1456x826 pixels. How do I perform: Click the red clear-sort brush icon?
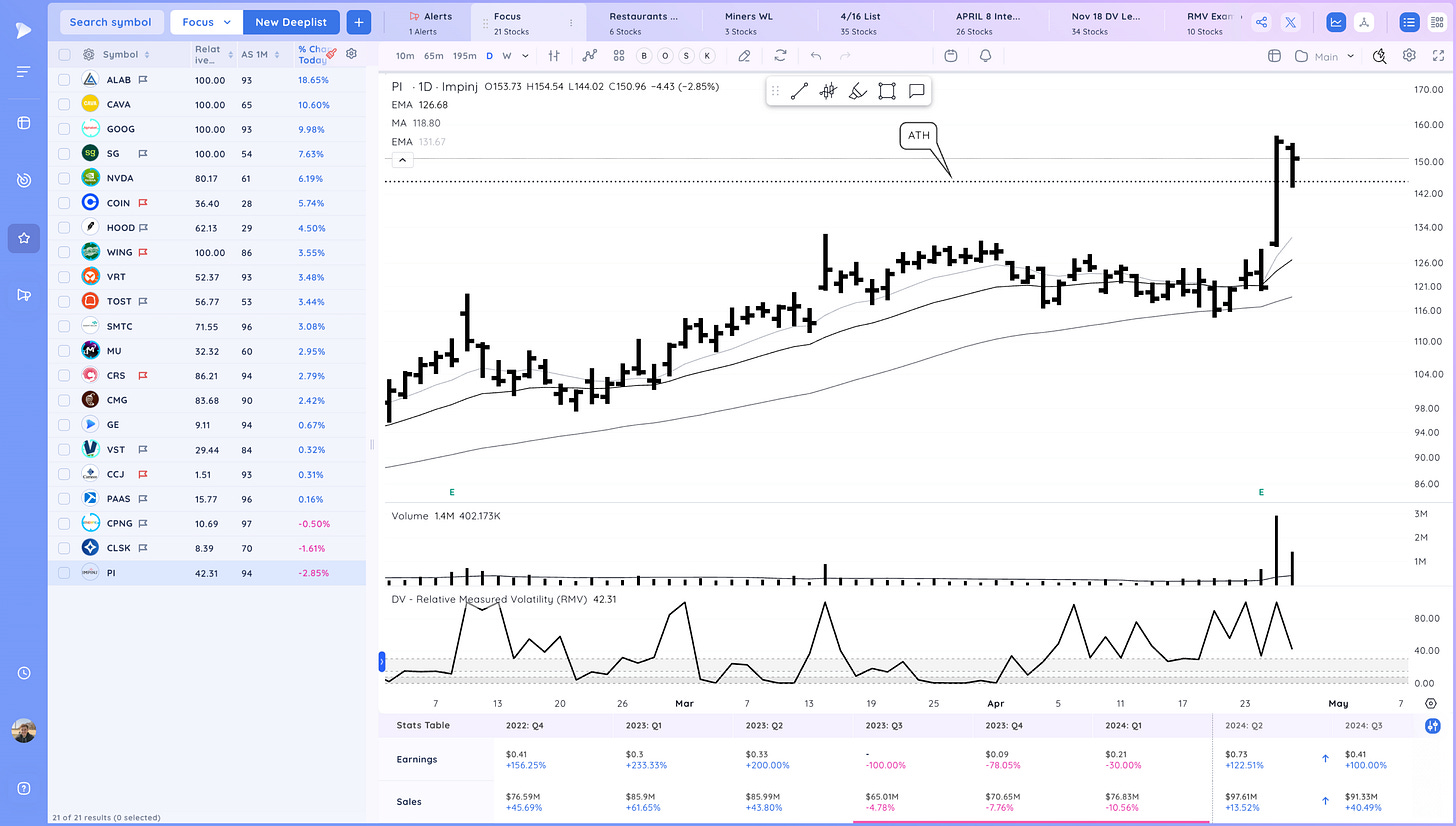pyautogui.click(x=331, y=54)
